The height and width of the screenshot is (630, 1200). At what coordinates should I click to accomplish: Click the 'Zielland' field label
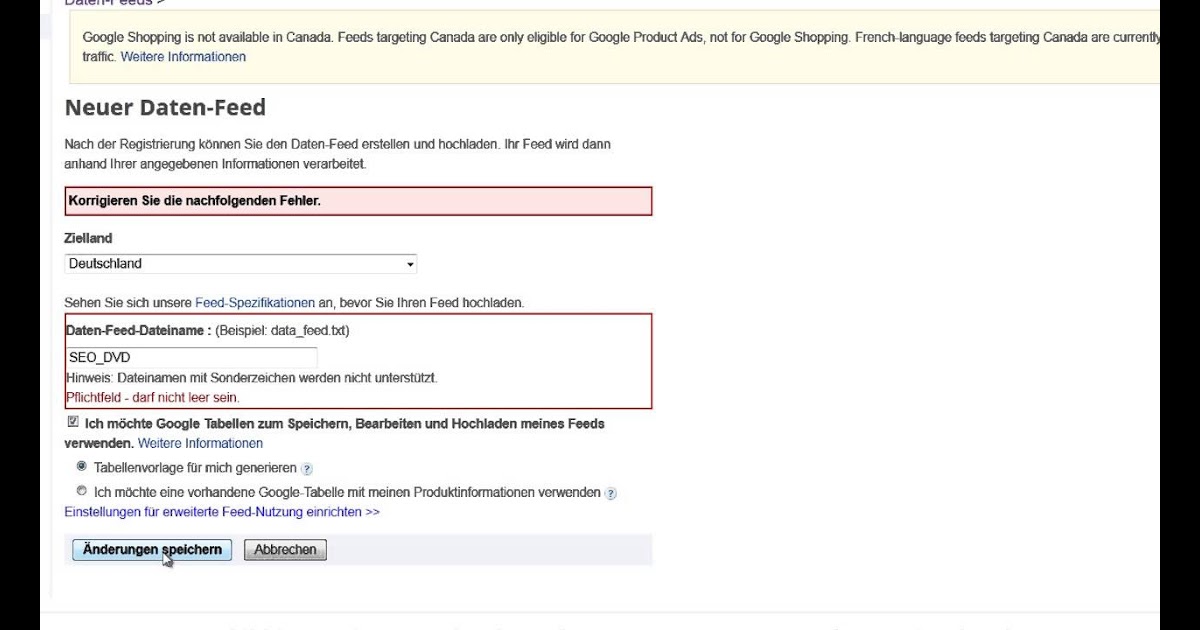coord(88,238)
